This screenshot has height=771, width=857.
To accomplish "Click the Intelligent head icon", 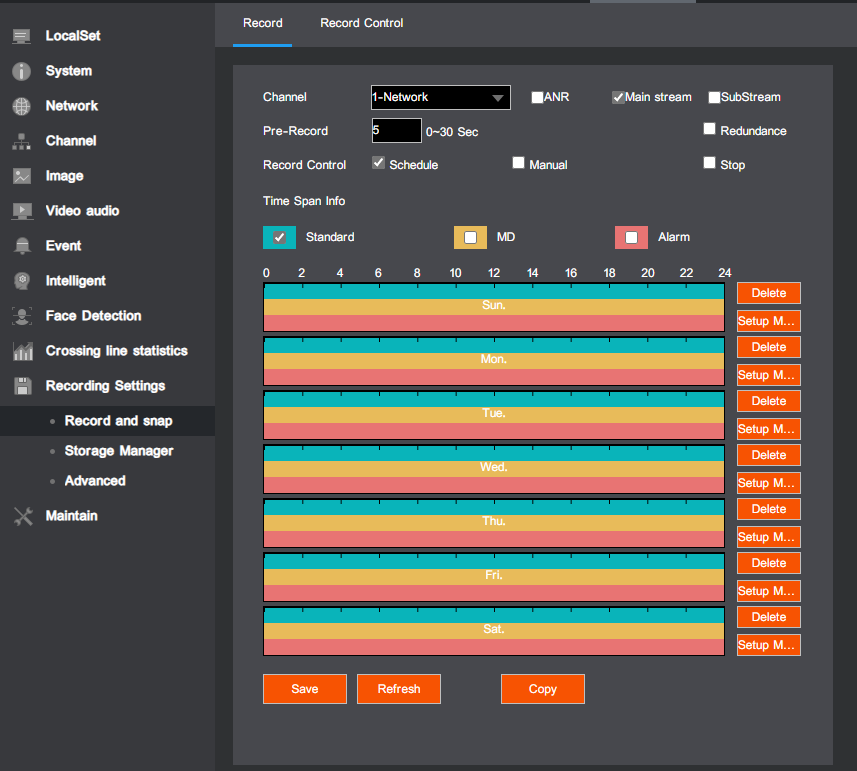I will [22, 281].
